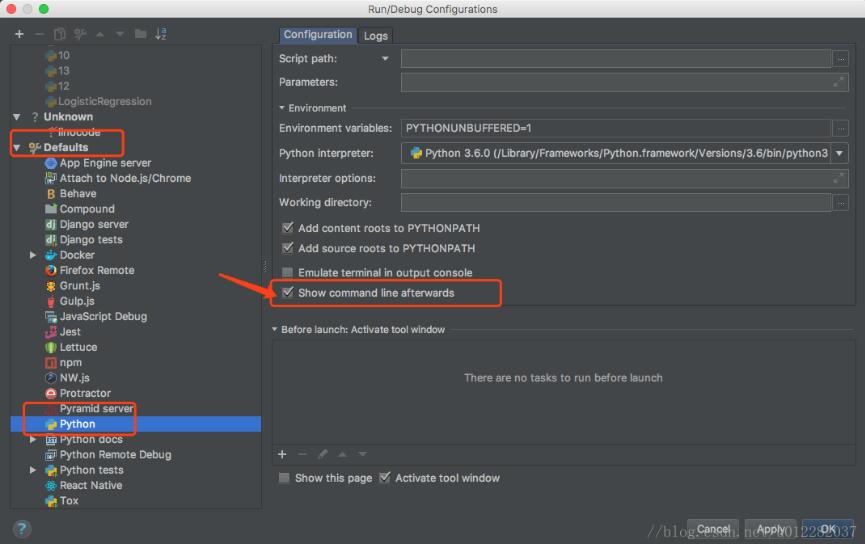
Task: Click the help question mark button
Action: (22, 529)
